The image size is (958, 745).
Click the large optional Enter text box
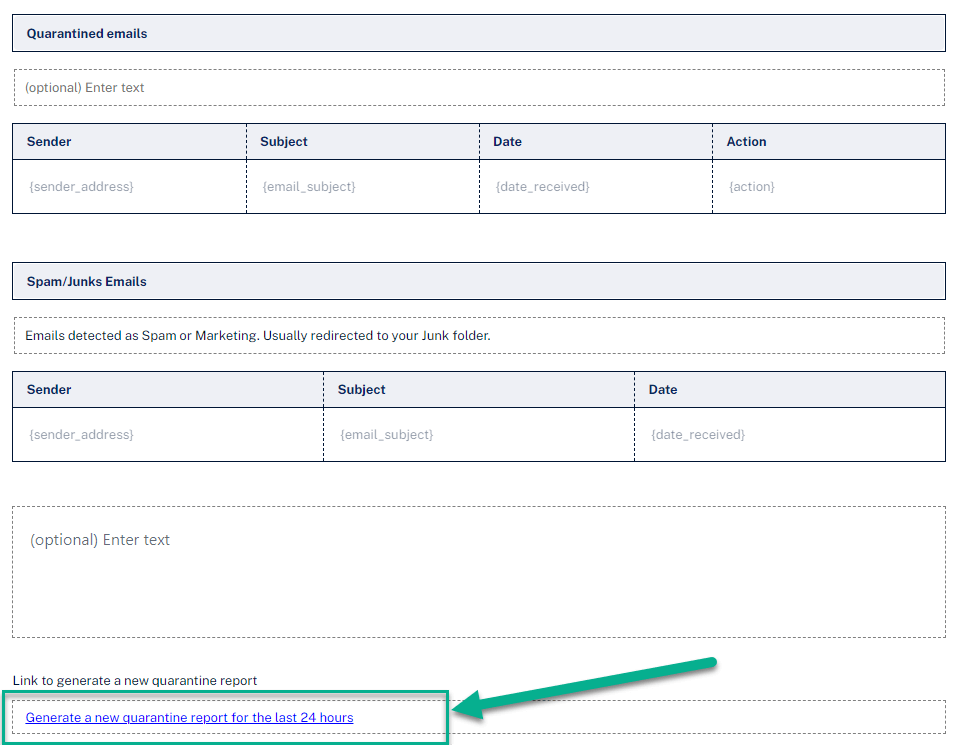click(x=479, y=572)
